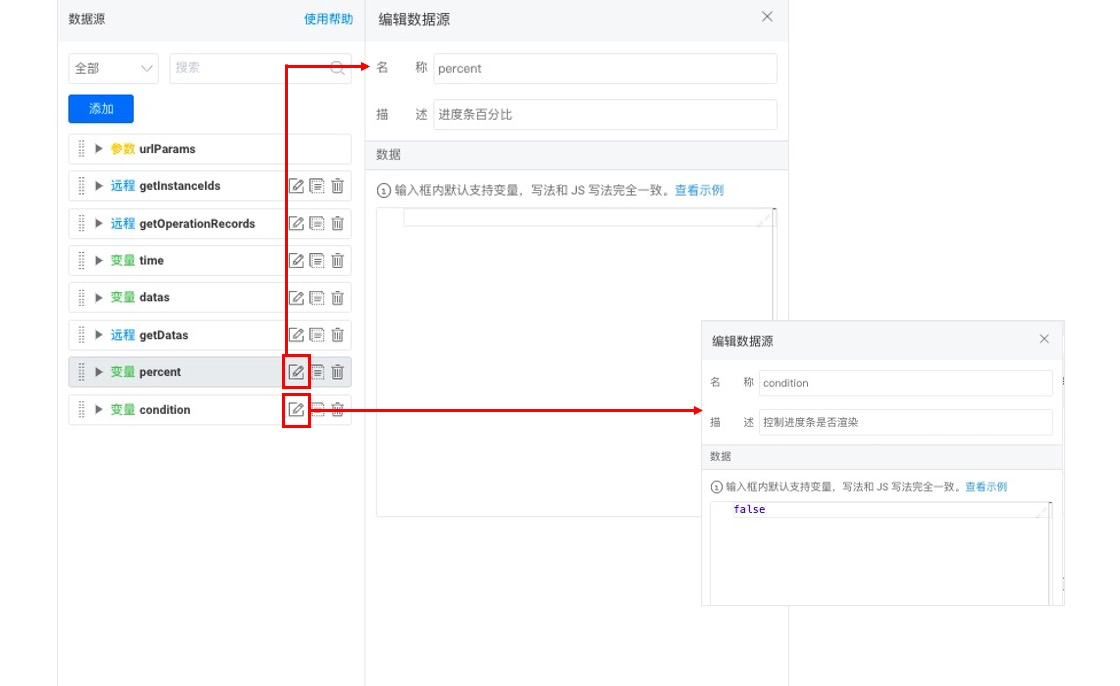The height and width of the screenshot is (686, 1120).
Task: Edit the getDatas data source
Action: point(296,334)
